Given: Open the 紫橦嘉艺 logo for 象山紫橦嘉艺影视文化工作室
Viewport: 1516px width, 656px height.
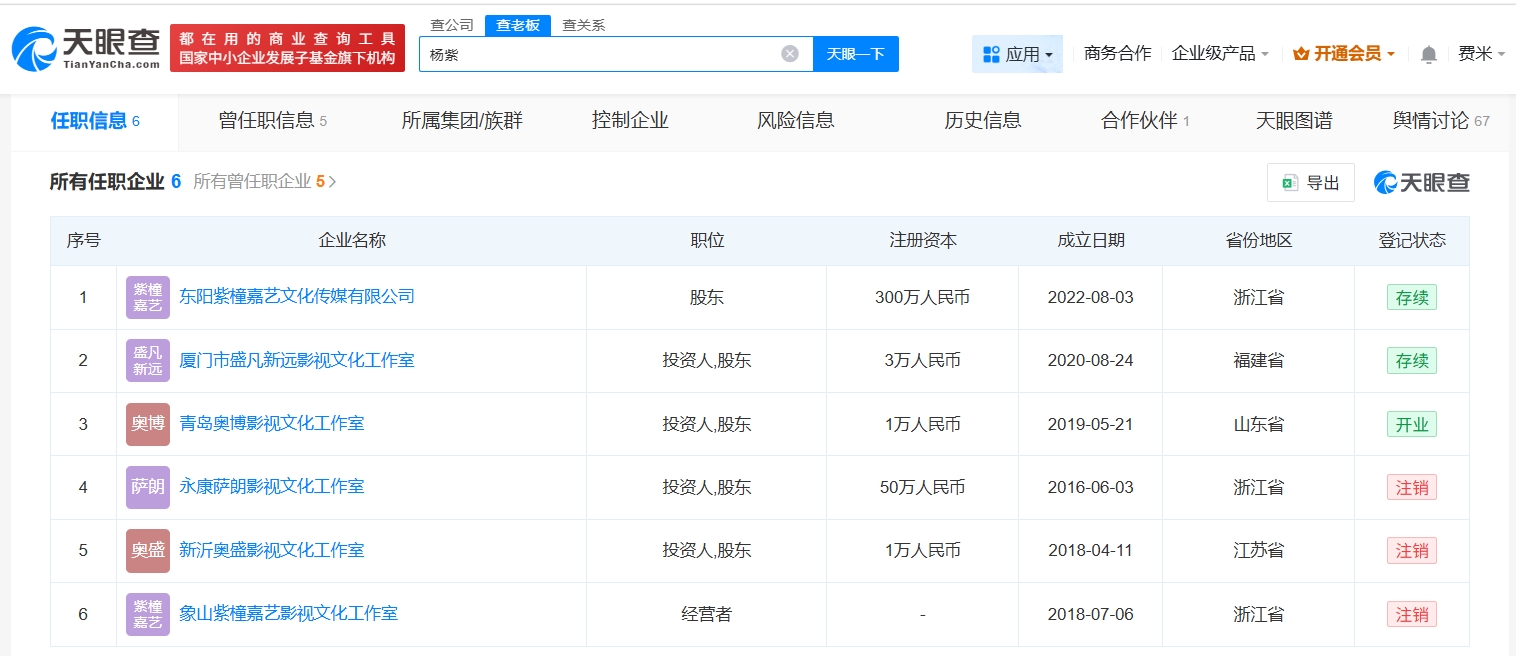Looking at the screenshot, I should (x=148, y=614).
